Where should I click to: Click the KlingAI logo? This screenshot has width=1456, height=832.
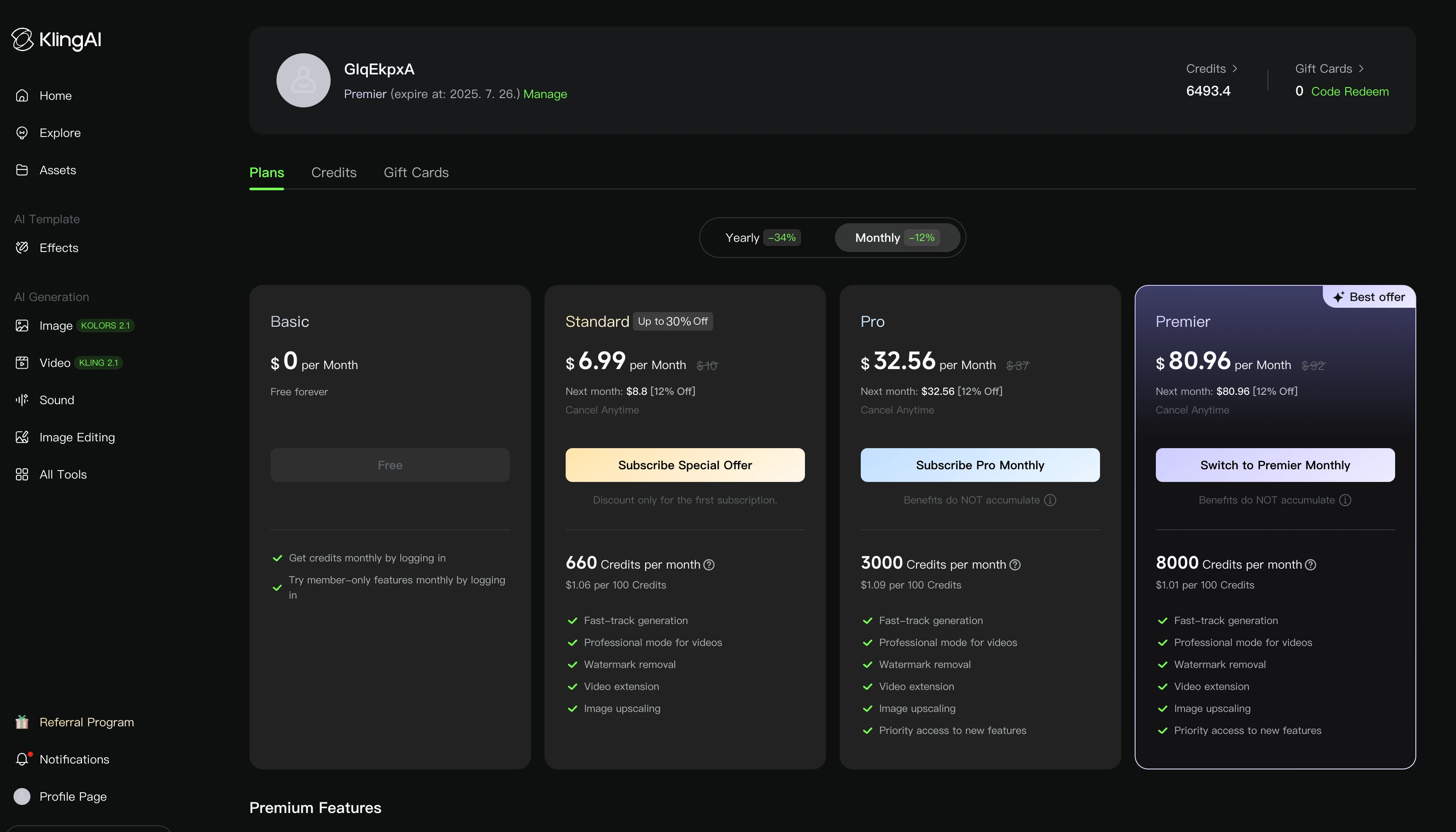56,39
